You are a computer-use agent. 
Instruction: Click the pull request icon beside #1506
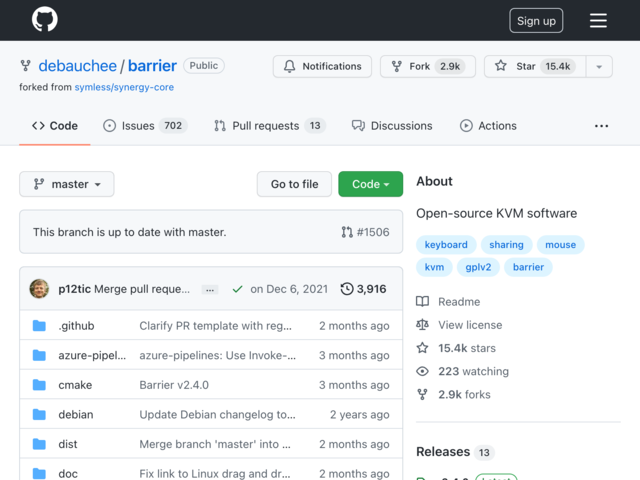click(347, 232)
